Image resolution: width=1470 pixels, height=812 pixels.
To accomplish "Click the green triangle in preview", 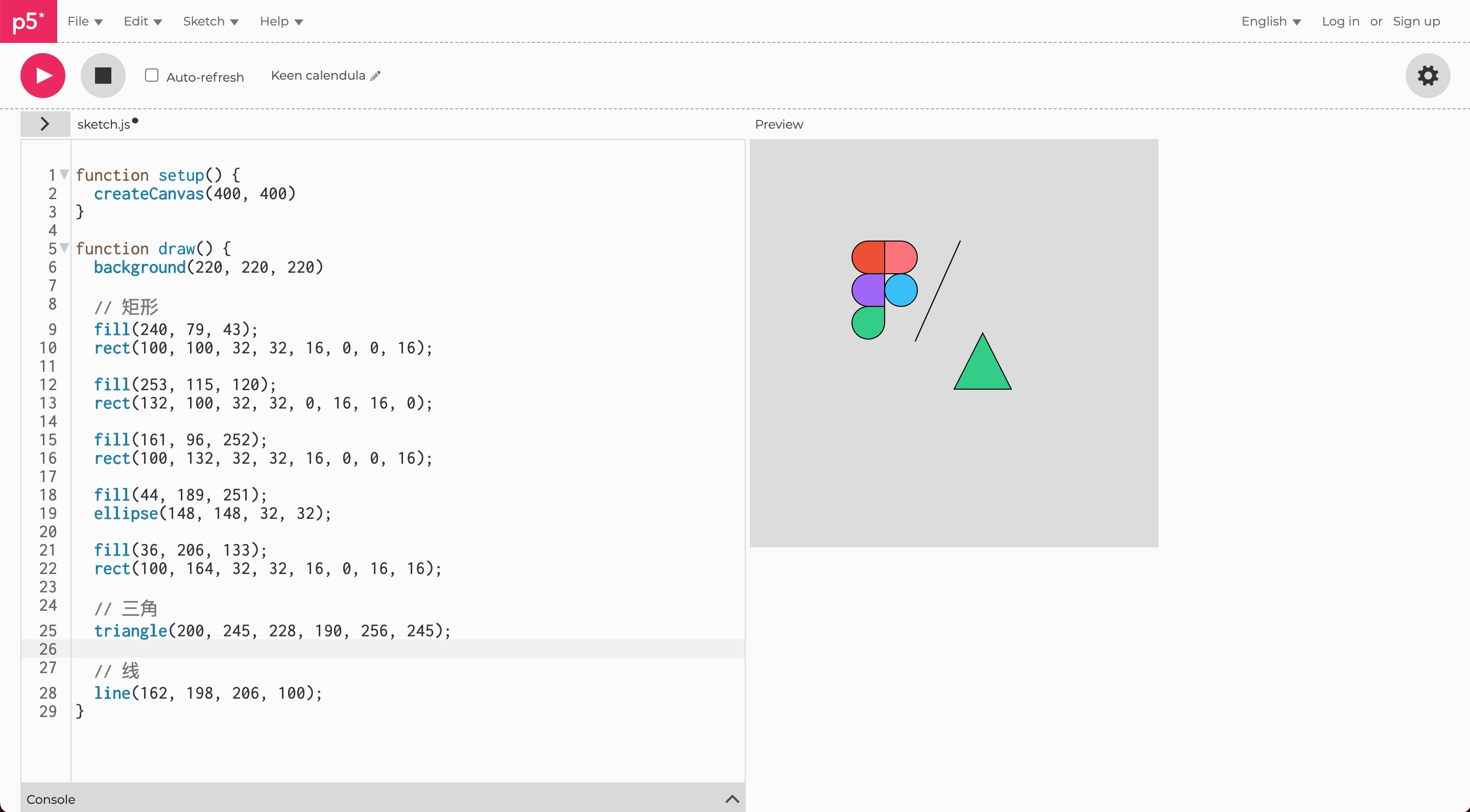I will [982, 368].
